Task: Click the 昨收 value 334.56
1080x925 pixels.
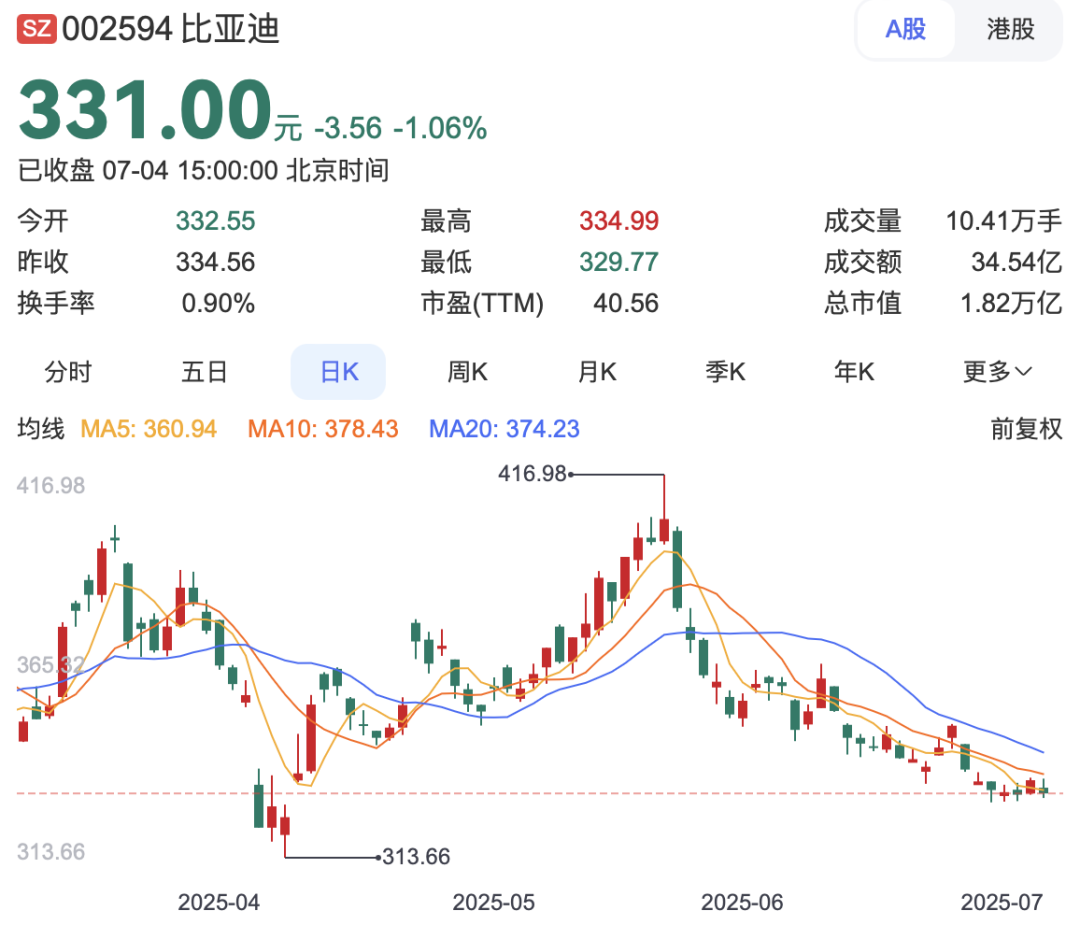Action: pyautogui.click(x=216, y=262)
